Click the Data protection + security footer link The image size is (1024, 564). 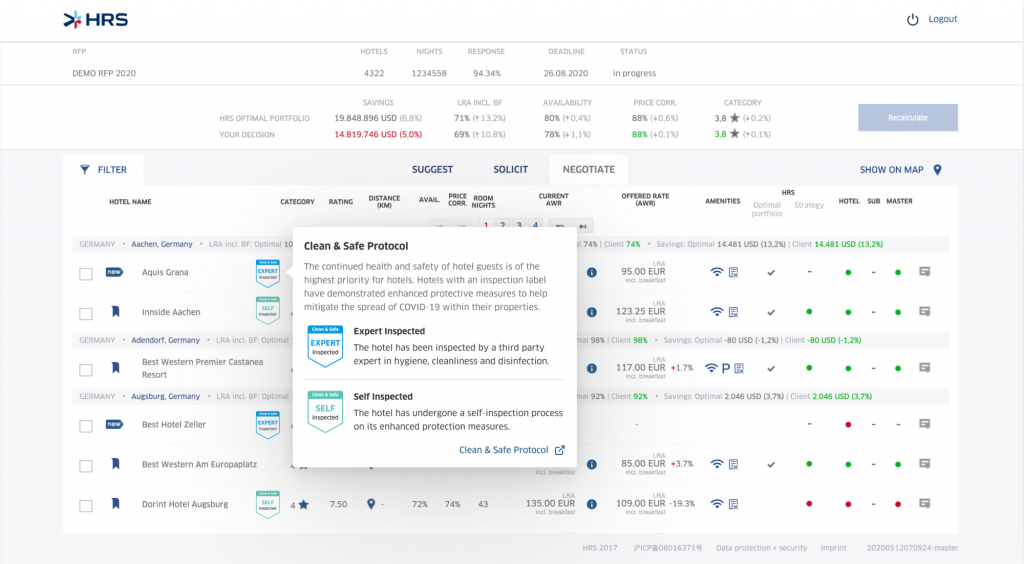pos(761,548)
